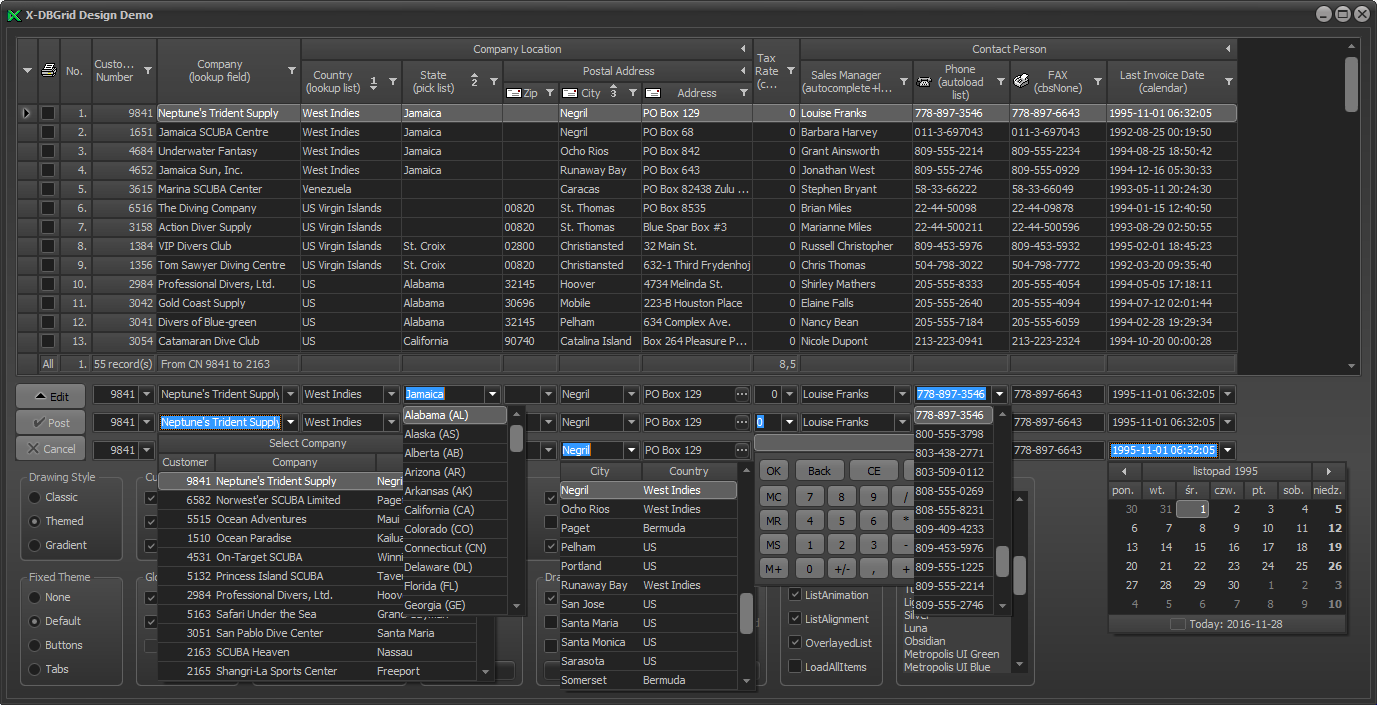
Task: Open the Last Invoice Date filter funnel
Action: [x=1229, y=81]
